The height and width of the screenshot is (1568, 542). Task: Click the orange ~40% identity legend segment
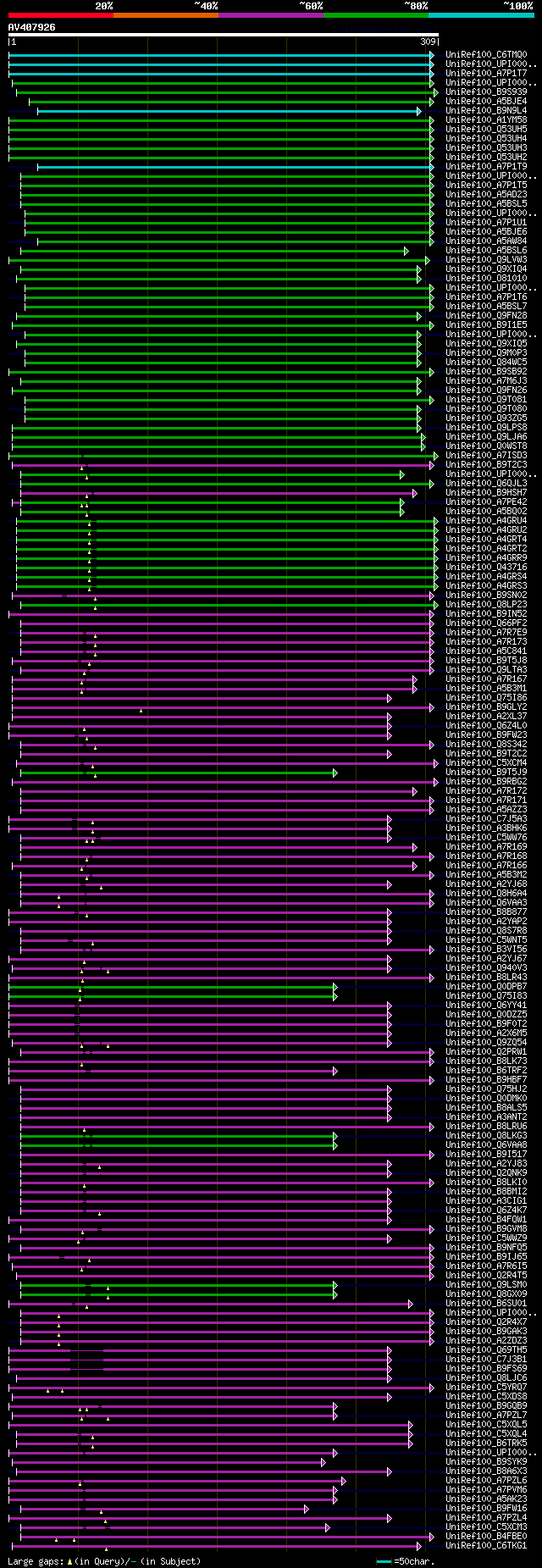coord(166,14)
